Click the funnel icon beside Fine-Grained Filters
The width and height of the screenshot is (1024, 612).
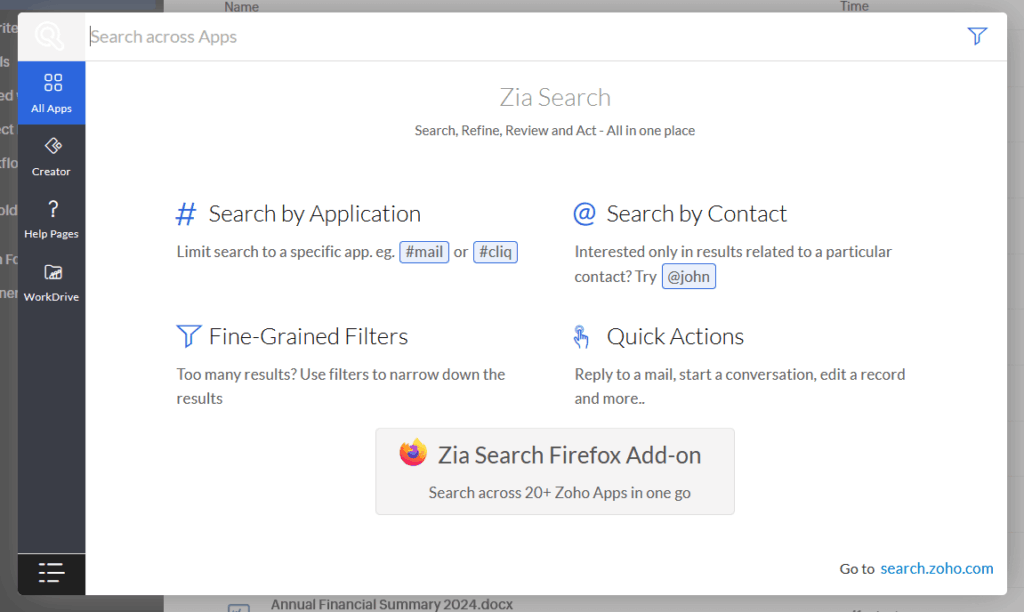click(189, 336)
